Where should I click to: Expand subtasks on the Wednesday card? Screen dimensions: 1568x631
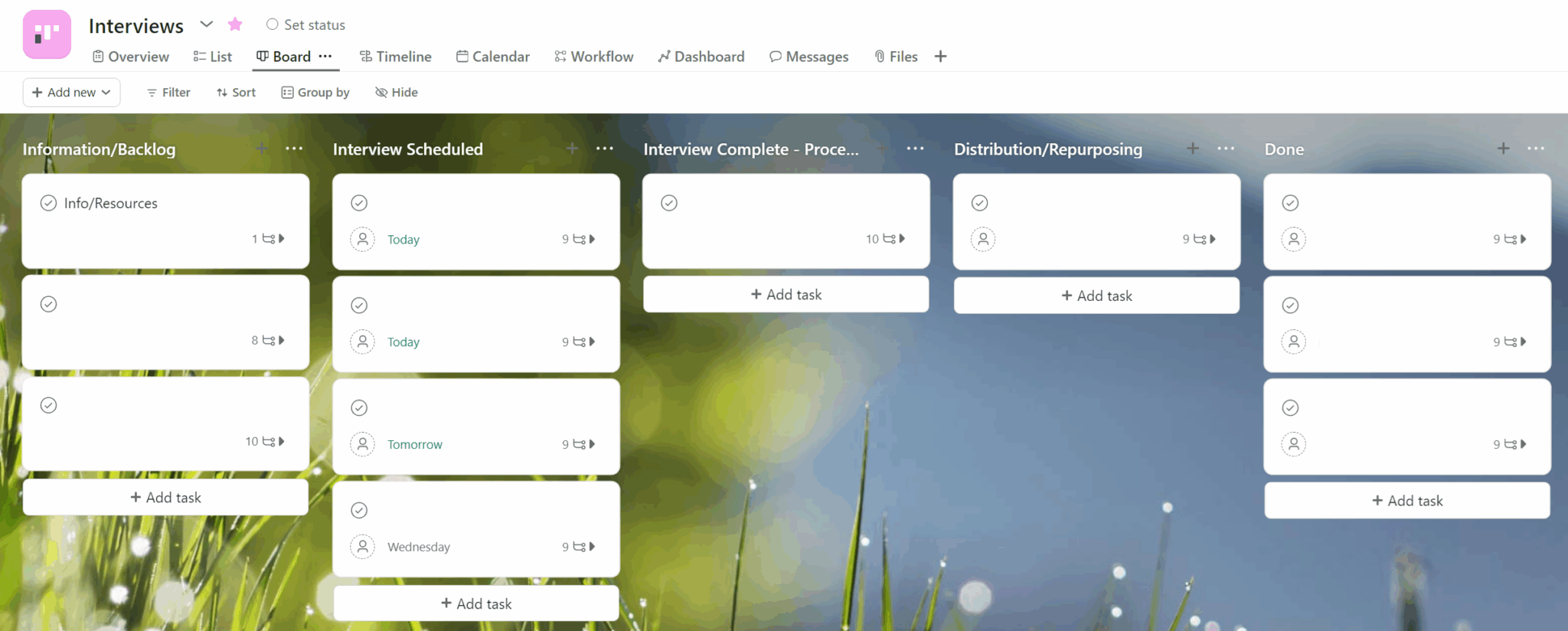click(x=579, y=547)
